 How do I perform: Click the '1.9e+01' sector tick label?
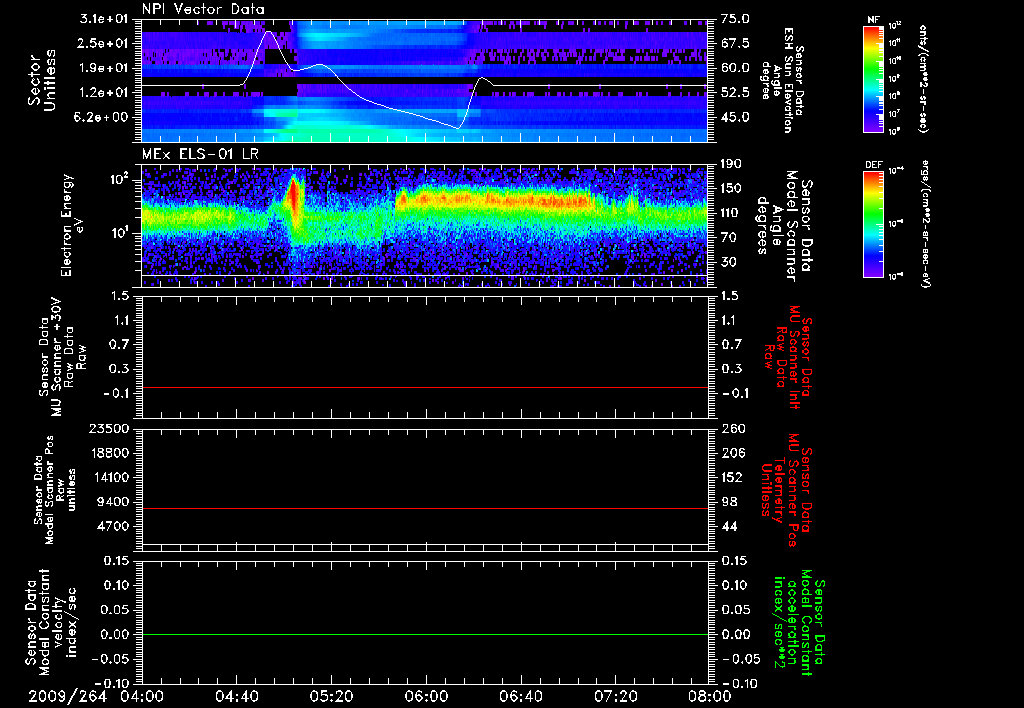pos(104,68)
